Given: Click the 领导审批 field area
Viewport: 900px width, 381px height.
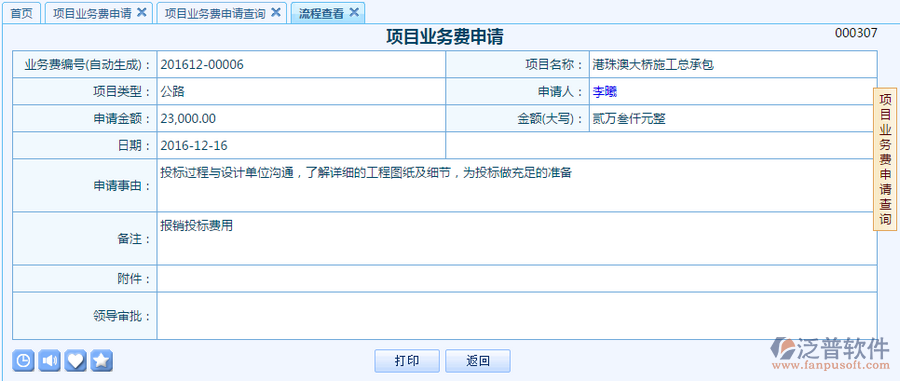Looking at the screenshot, I should click(517, 316).
